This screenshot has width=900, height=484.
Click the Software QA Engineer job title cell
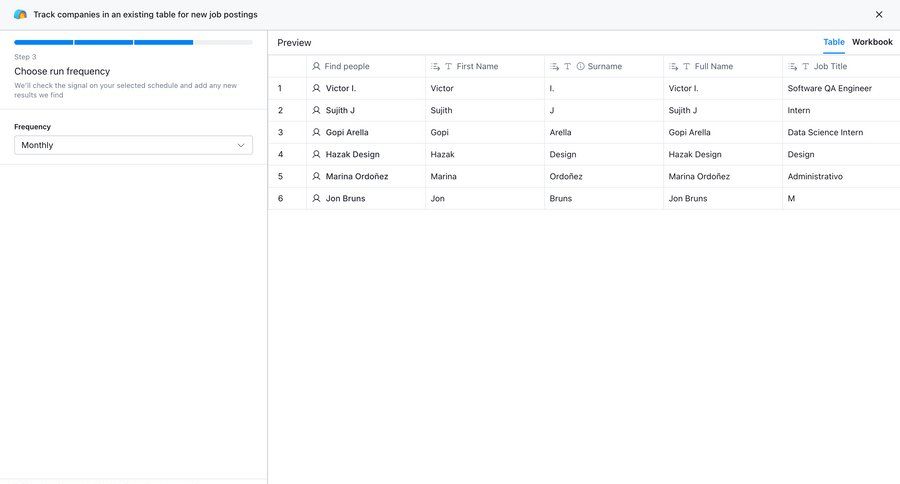pyautogui.click(x=841, y=88)
